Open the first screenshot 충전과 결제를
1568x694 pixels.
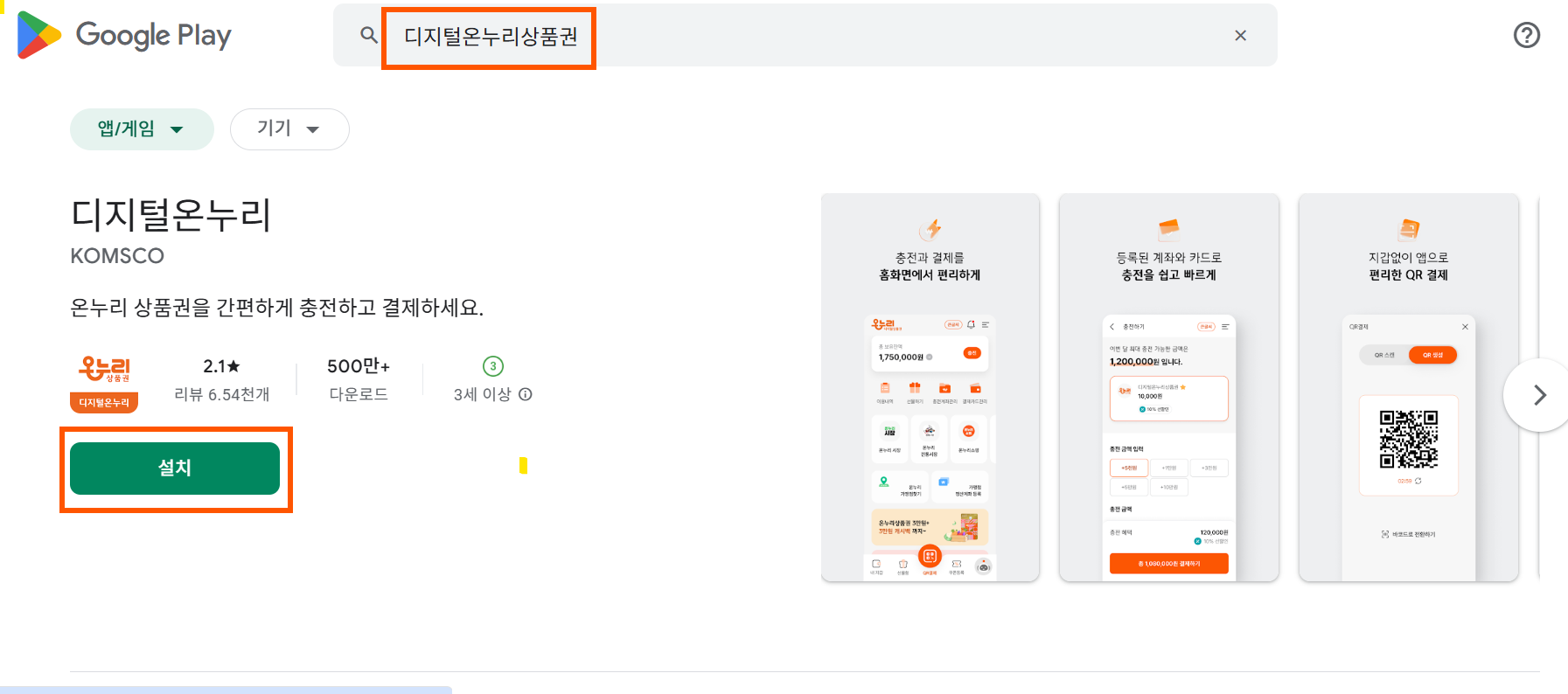(930, 387)
